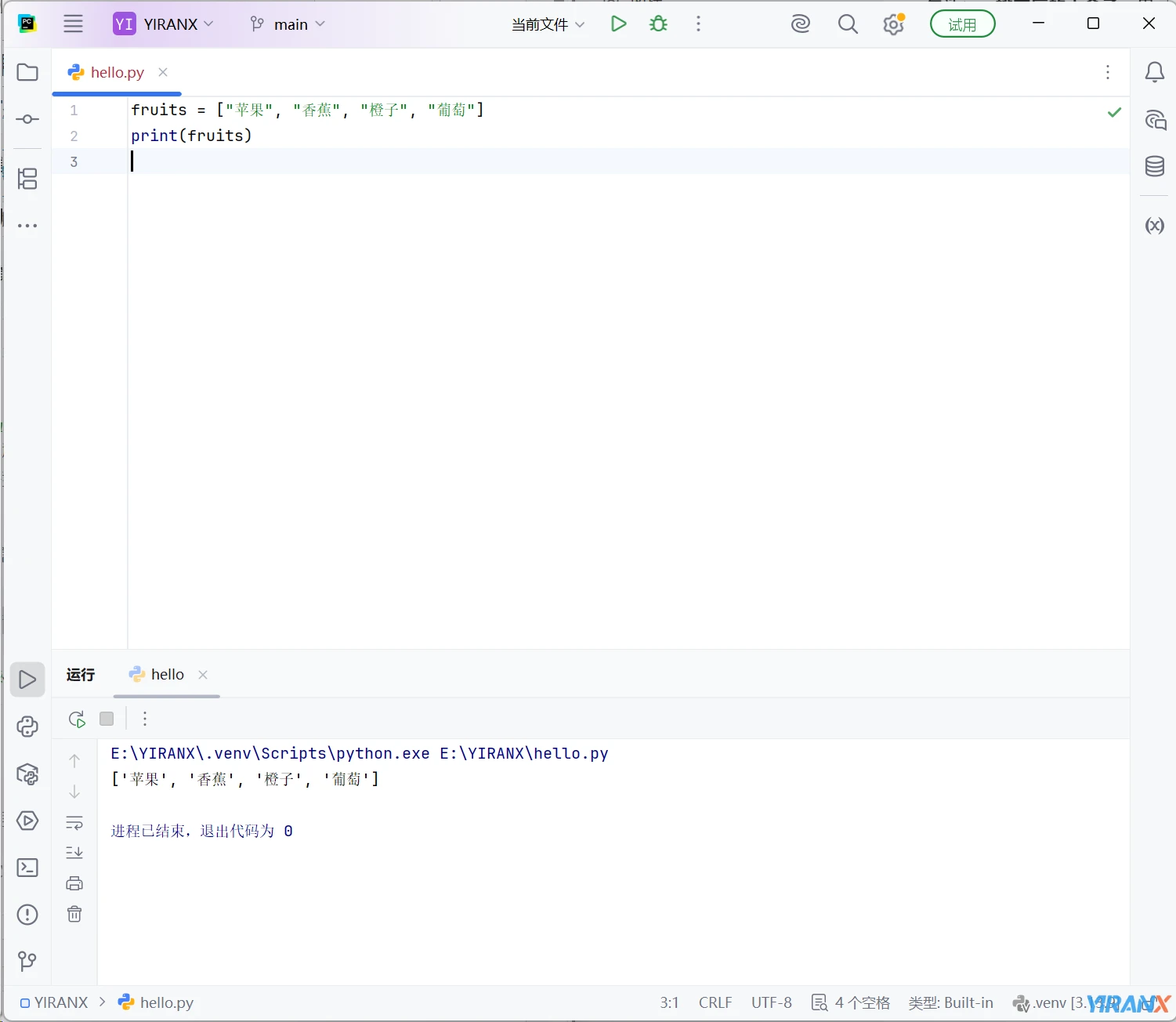
Task: Click the hello.py breadcrumb in status bar
Action: 155,1002
